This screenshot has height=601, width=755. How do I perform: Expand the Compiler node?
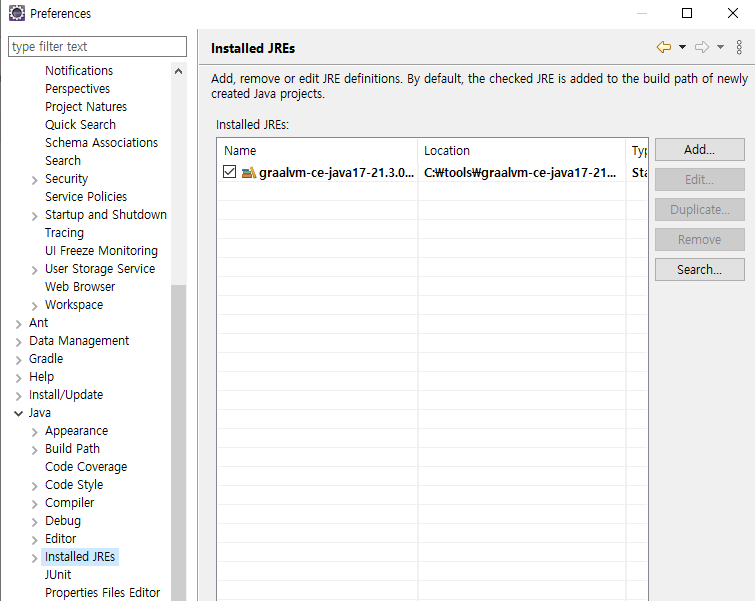coord(35,504)
